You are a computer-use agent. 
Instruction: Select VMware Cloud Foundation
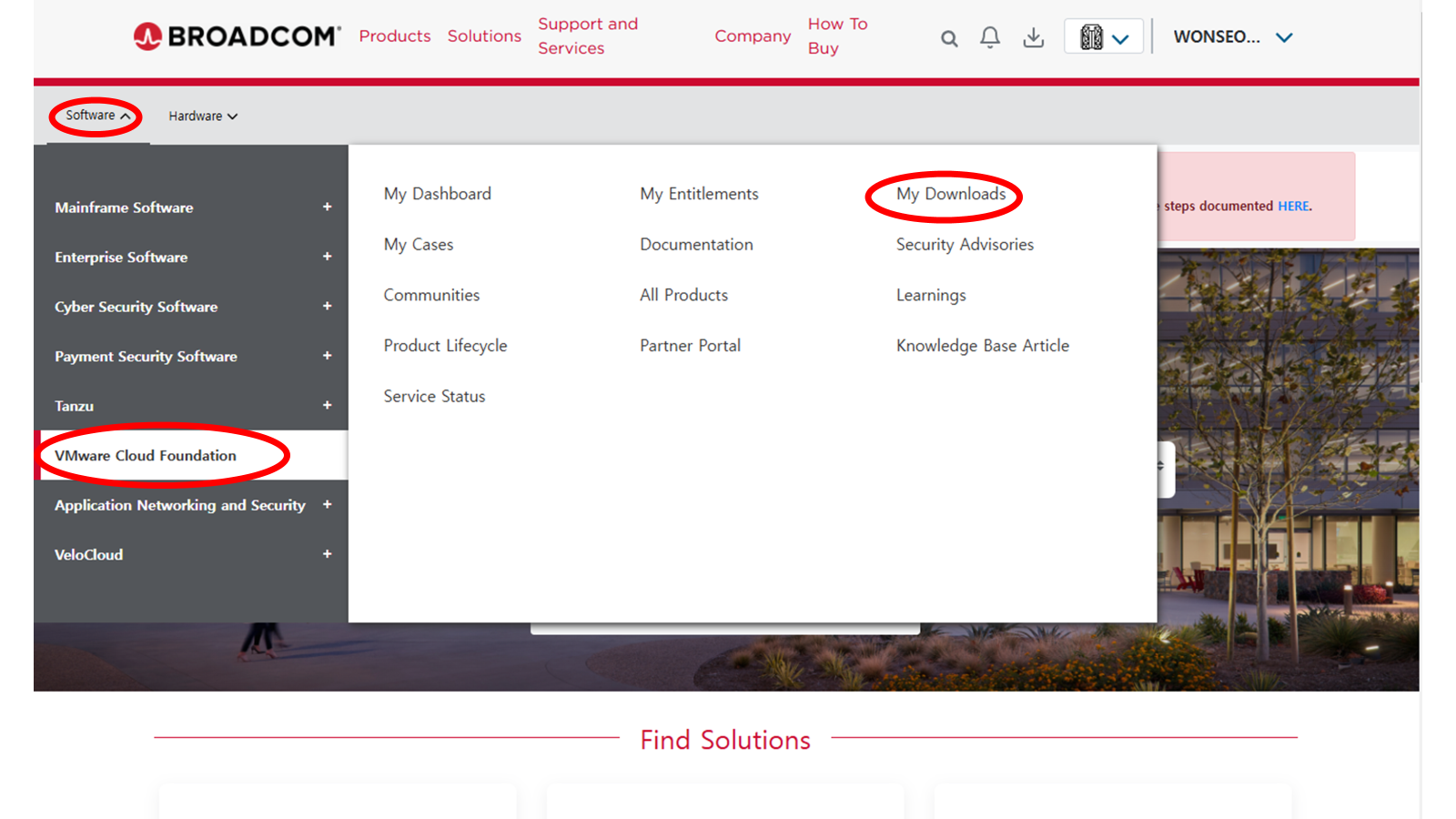(191, 455)
